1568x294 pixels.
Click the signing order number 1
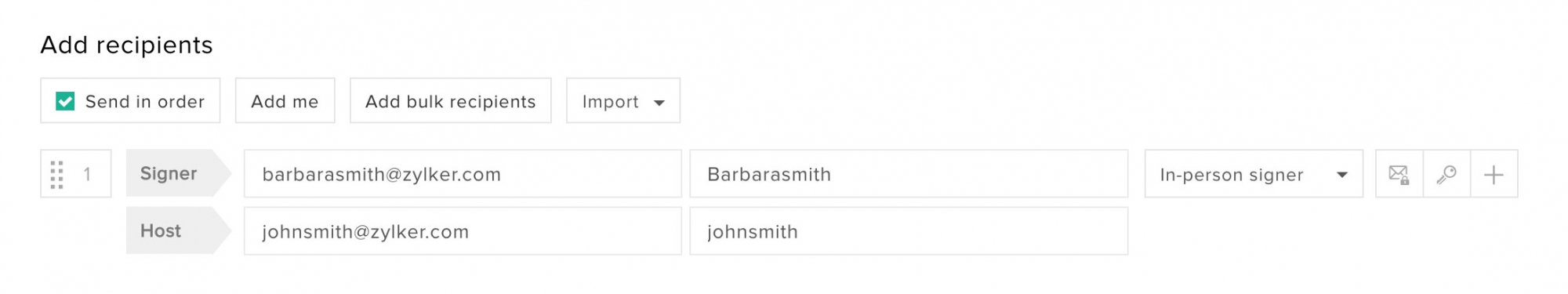click(x=87, y=174)
